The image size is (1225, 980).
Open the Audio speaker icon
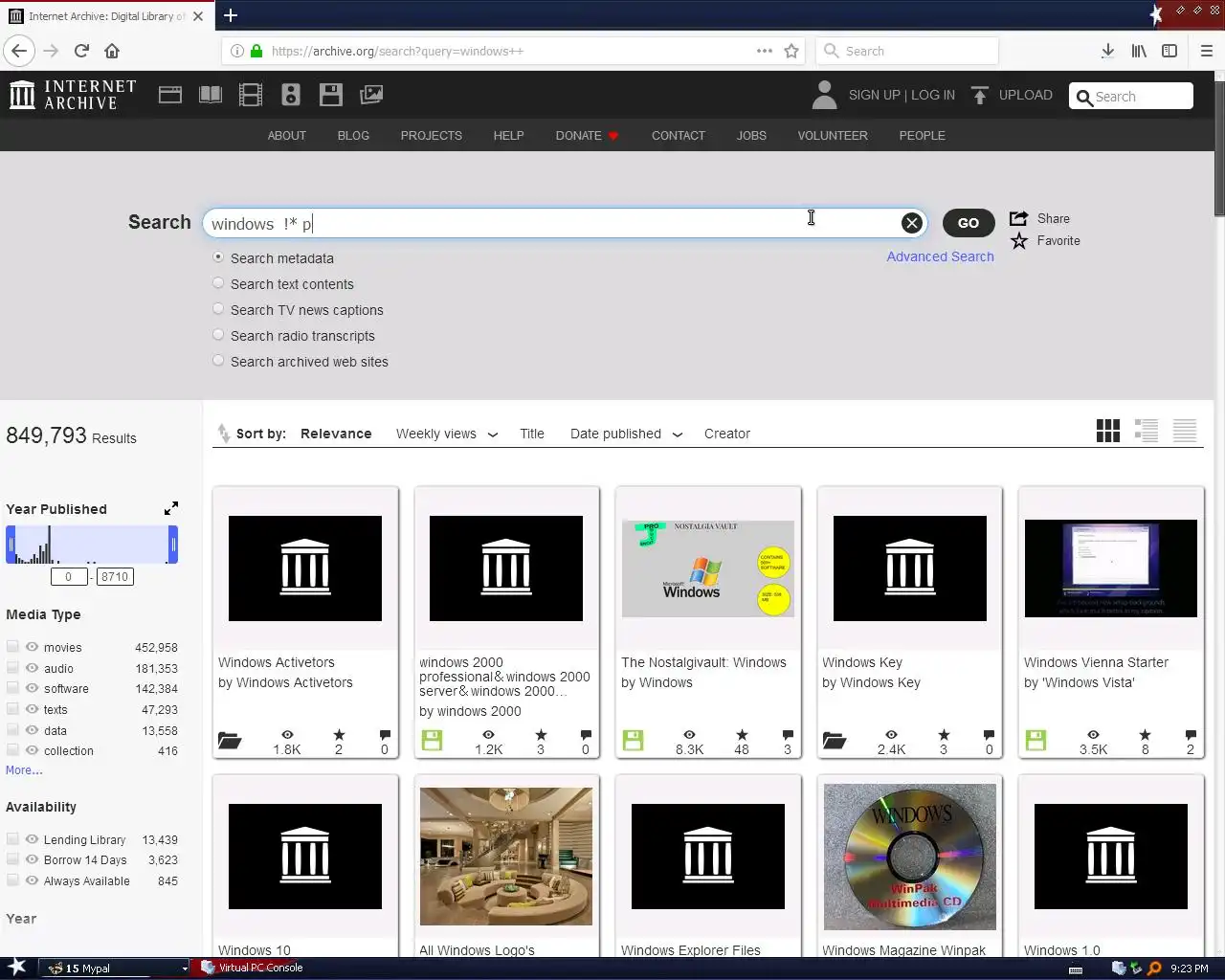(x=291, y=95)
